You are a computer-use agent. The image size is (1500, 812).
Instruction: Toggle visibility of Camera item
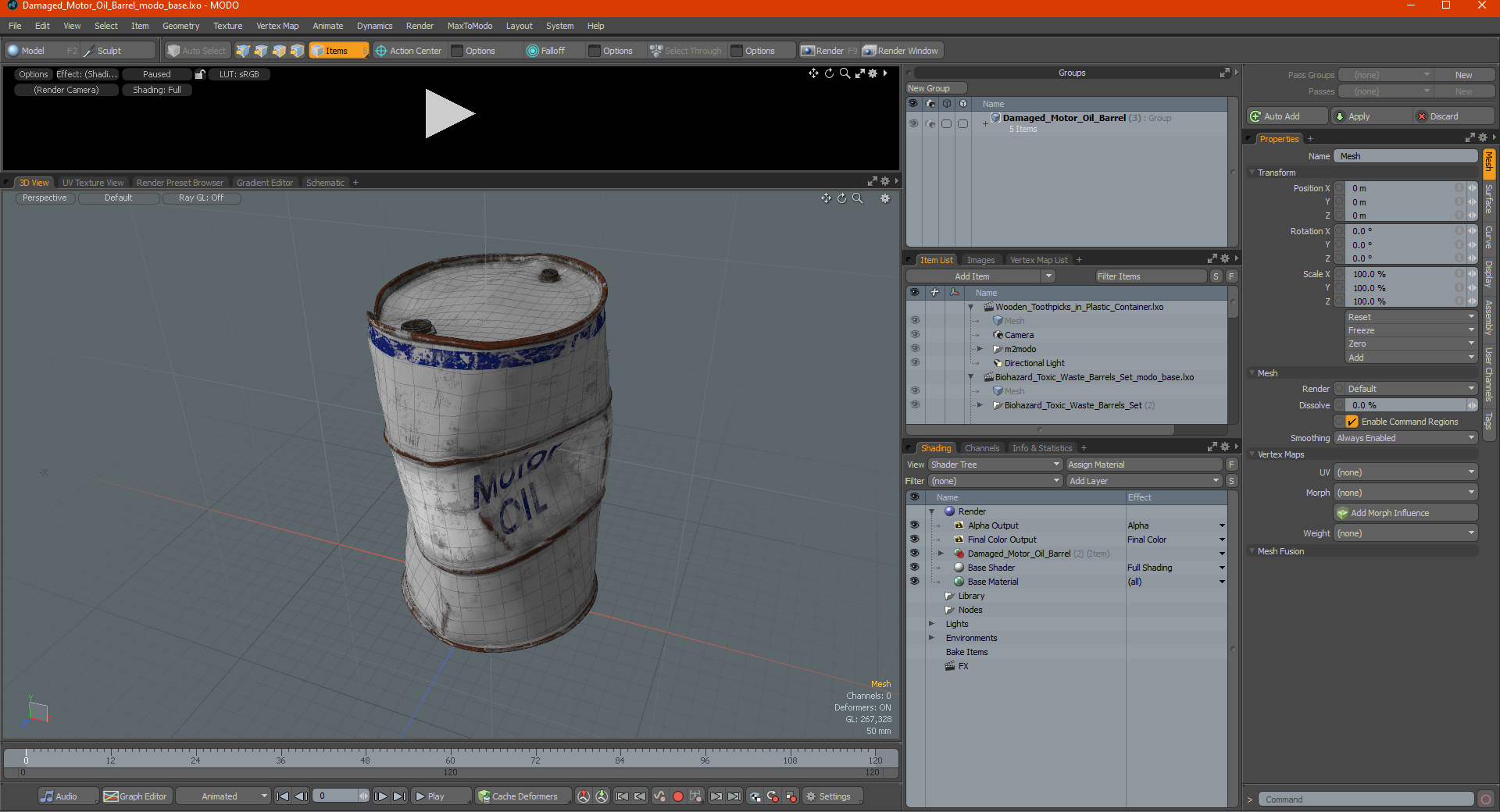(915, 335)
